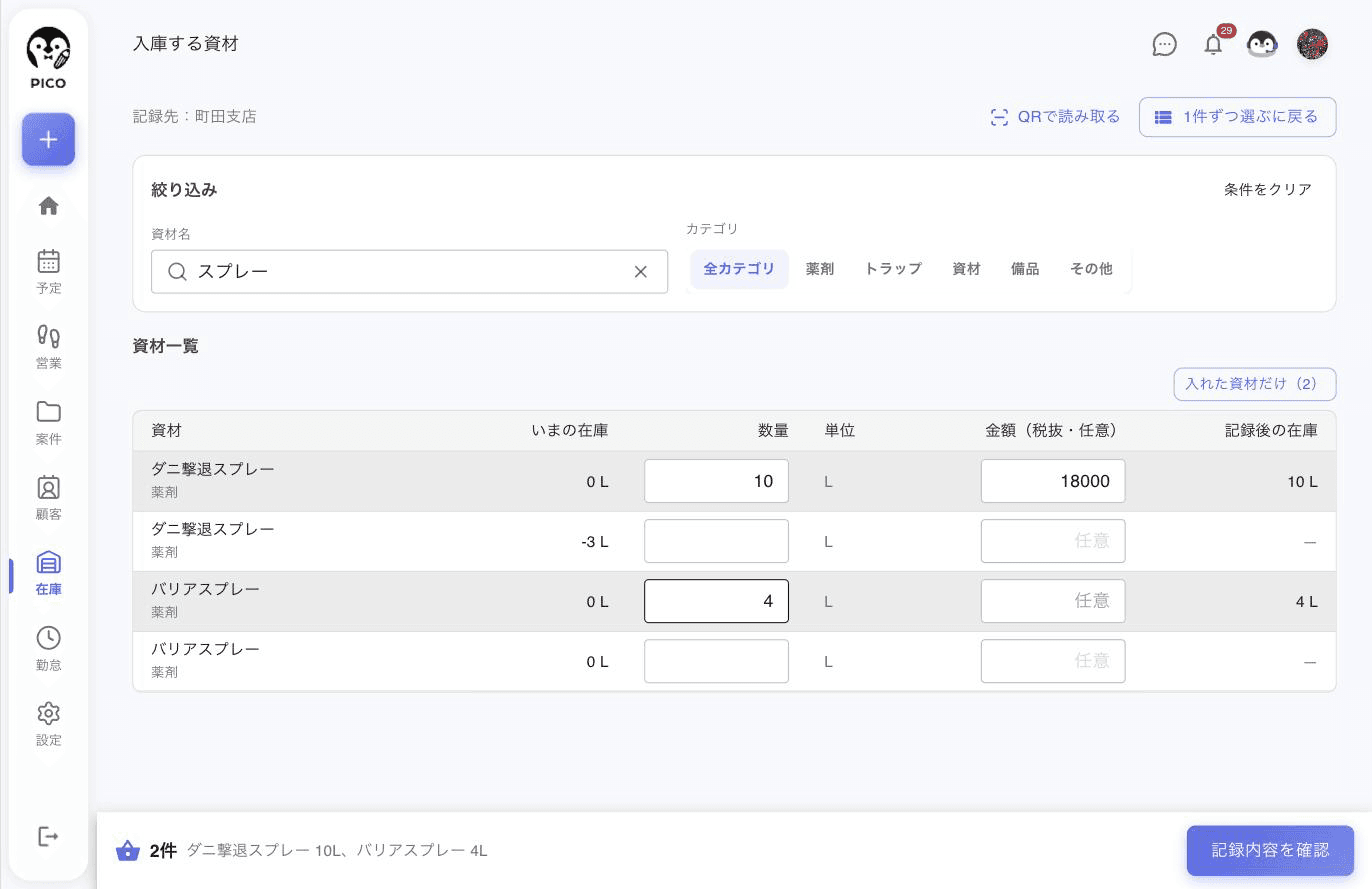Open 顧客 customers section

48,498
